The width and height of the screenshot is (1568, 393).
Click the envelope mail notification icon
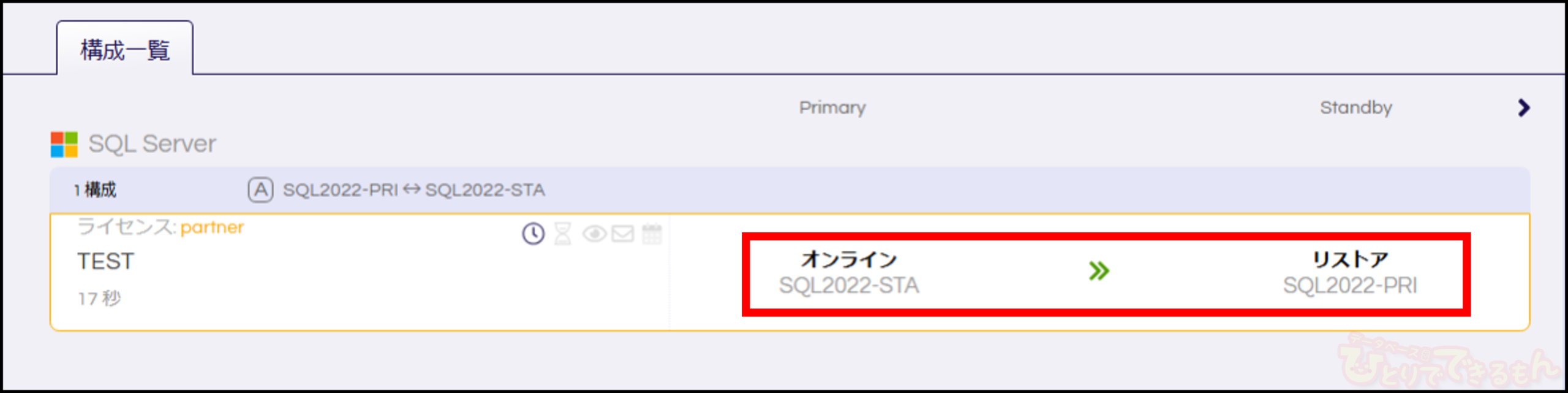coord(622,234)
